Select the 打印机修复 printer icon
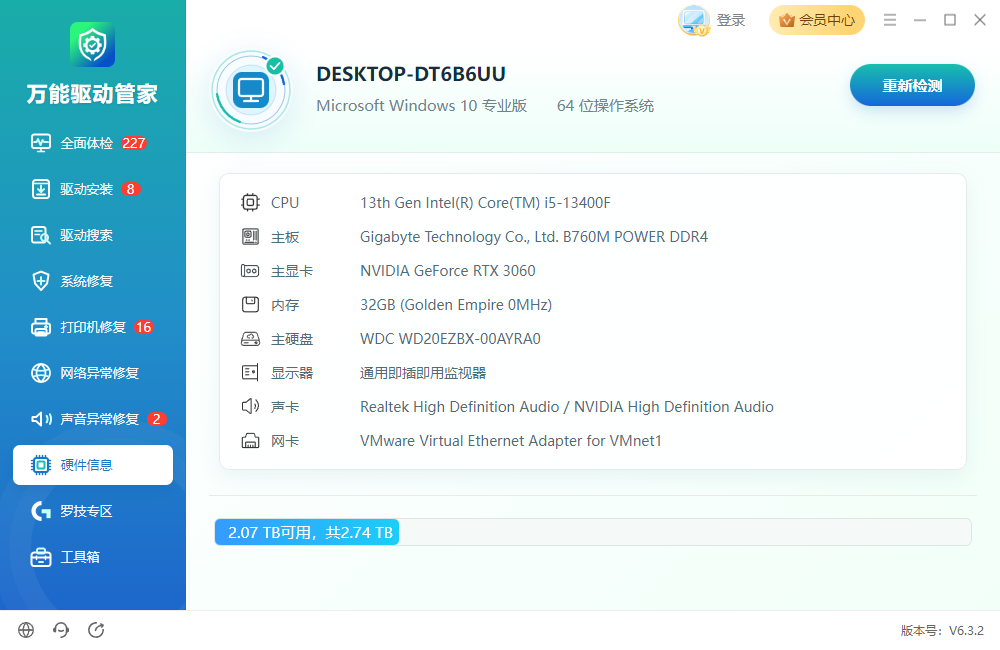Image resolution: width=1000 pixels, height=650 pixels. (x=41, y=327)
